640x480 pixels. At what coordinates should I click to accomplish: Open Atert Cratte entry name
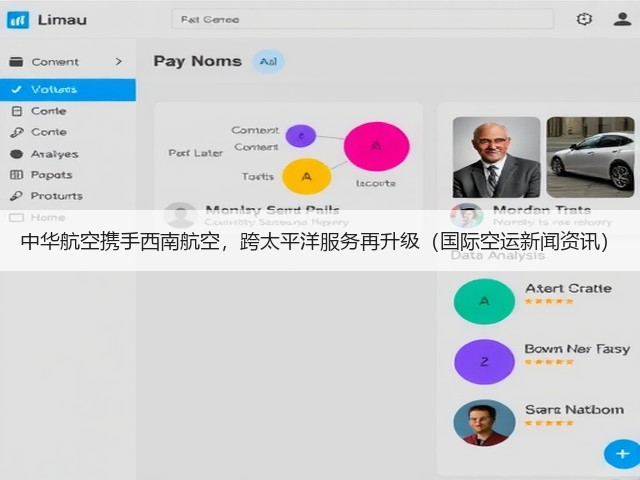click(568, 288)
